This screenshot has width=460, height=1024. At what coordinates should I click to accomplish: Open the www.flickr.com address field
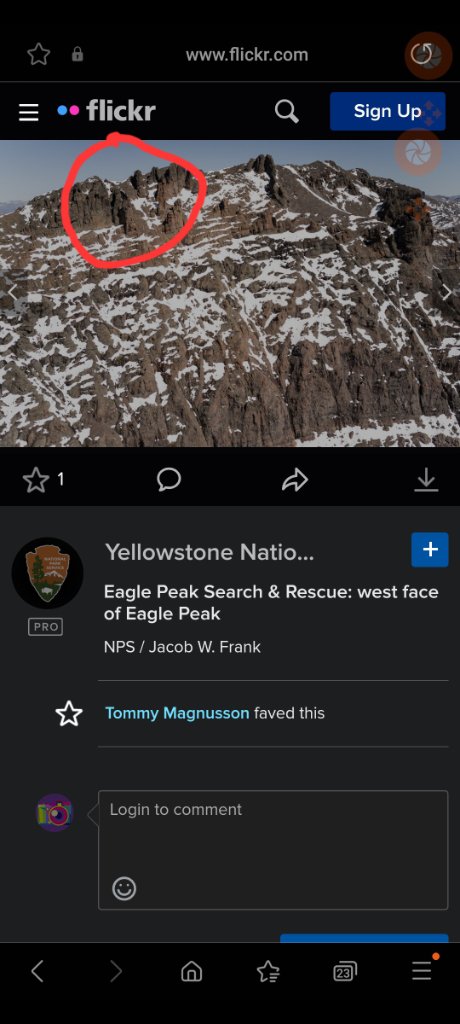[x=246, y=55]
